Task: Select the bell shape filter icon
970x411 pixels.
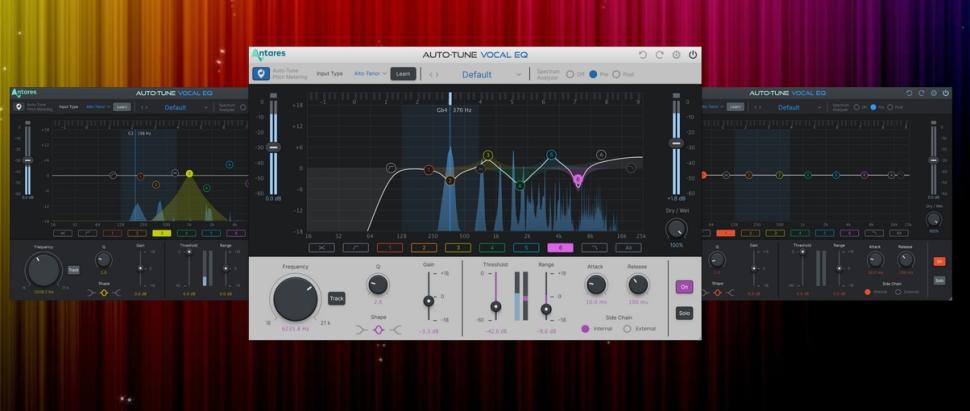Action: coord(378,328)
